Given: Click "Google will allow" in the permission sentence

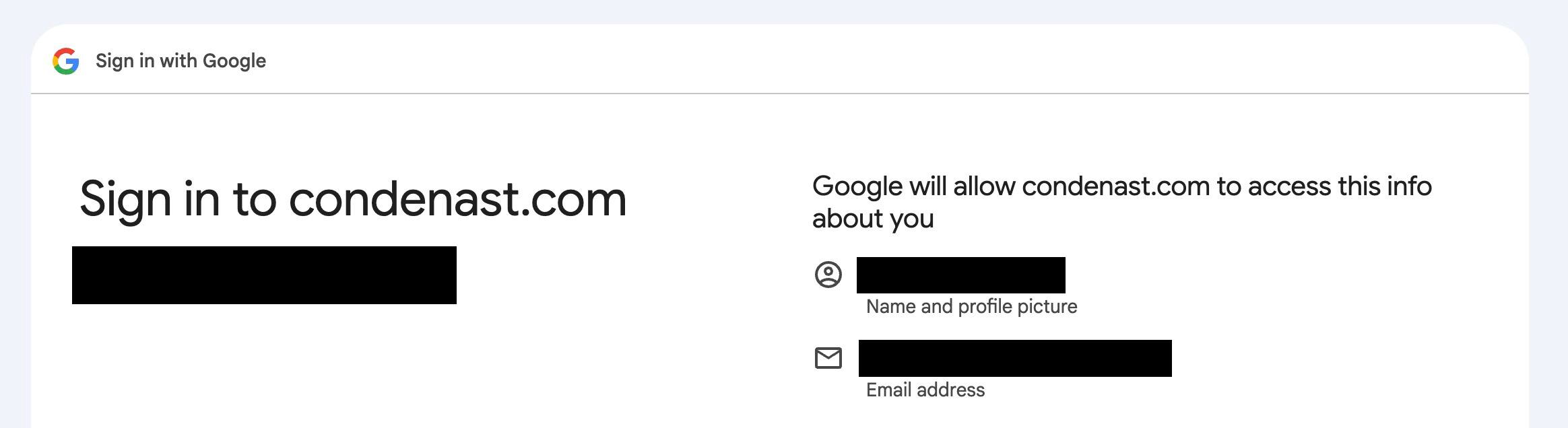Looking at the screenshot, I should pyautogui.click(x=913, y=186).
